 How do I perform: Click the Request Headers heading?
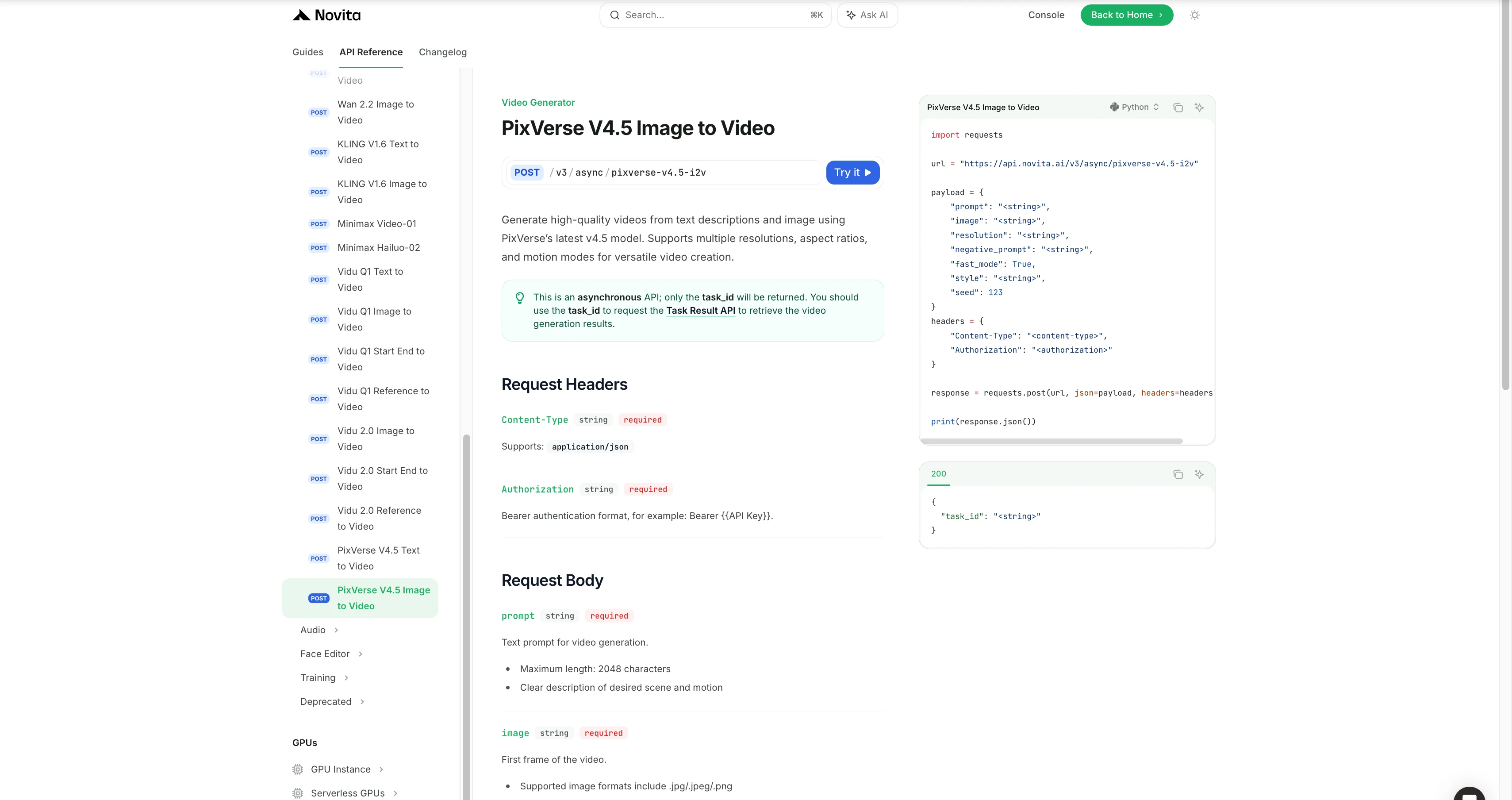click(564, 385)
